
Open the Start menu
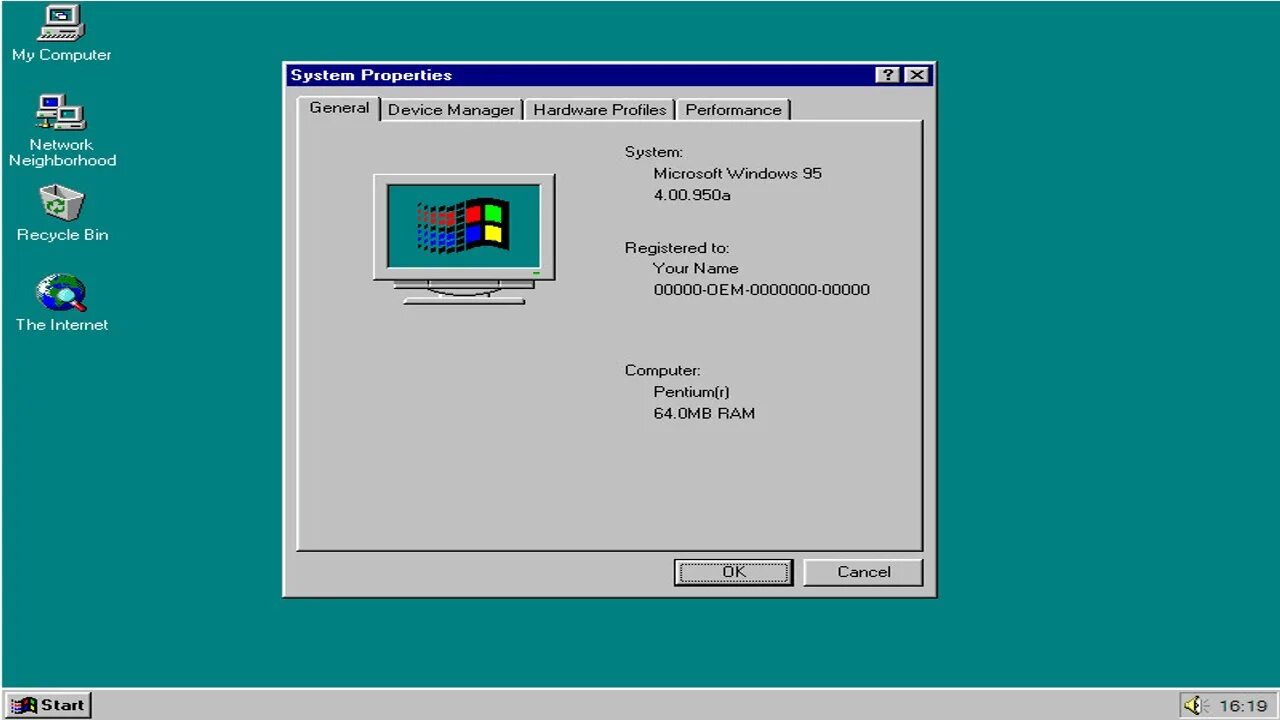[x=48, y=705]
